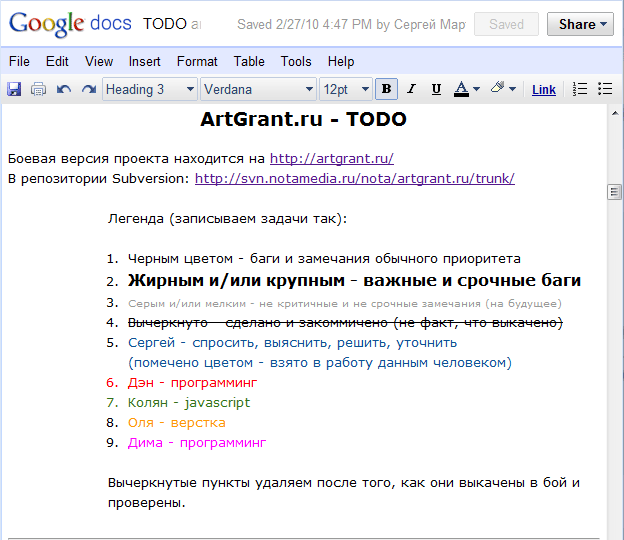Image resolution: width=624 pixels, height=540 pixels.
Task: Open the Table menu
Action: (249, 61)
